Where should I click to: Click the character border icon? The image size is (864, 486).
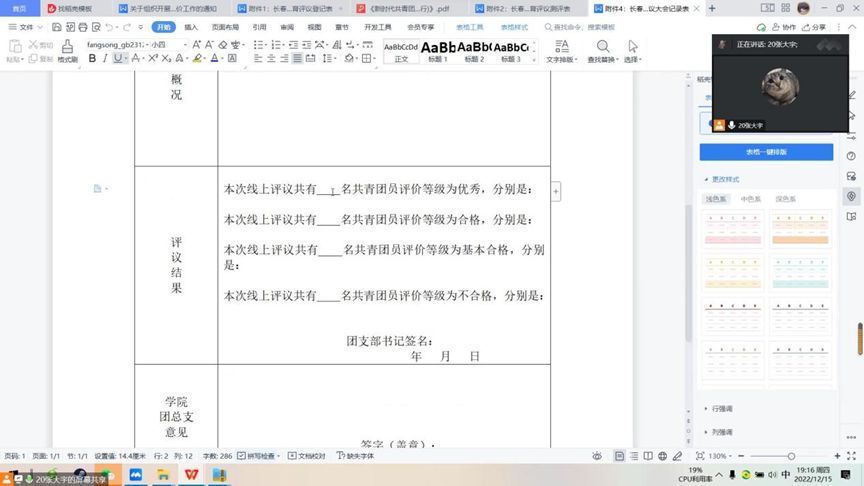pyautogui.click(x=232, y=58)
